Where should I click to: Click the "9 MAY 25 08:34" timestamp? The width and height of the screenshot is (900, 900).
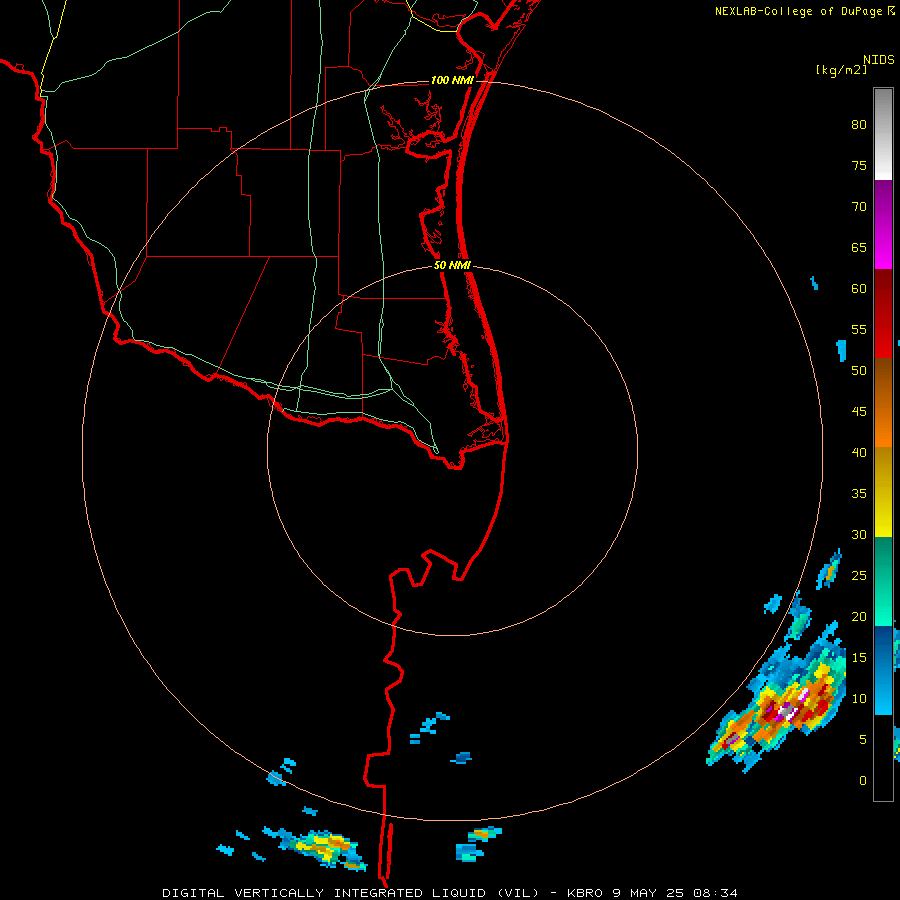click(675, 893)
